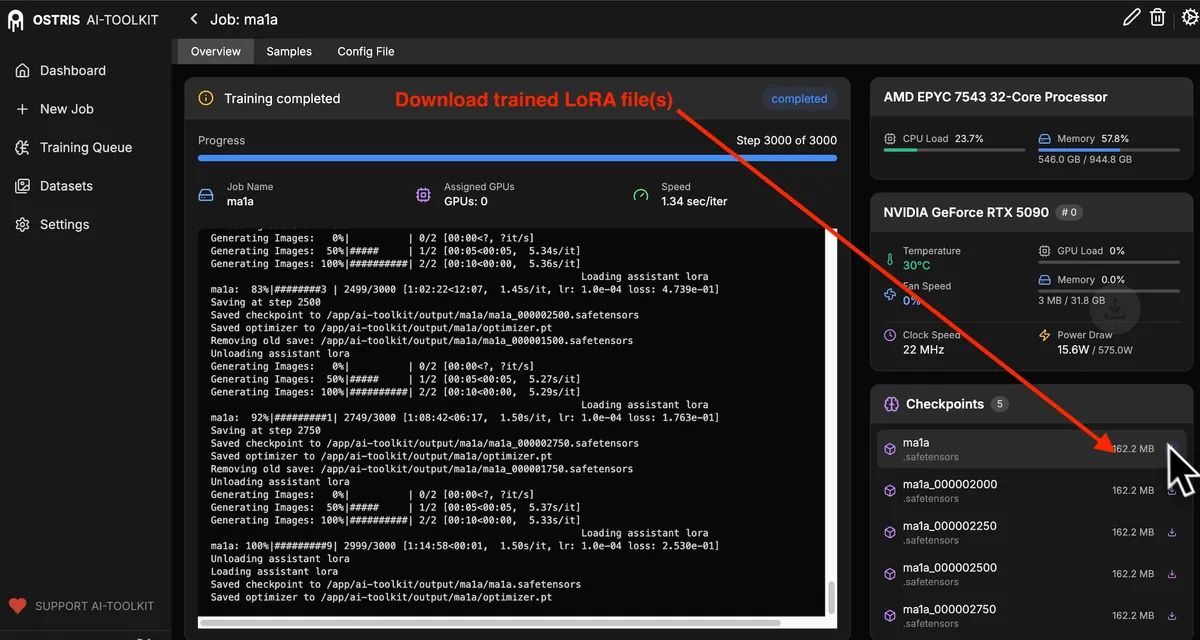Screen dimensions: 1200x640
Task: Download the ma1a_000002000 checkpoint
Action: pyautogui.click(x=1172, y=491)
